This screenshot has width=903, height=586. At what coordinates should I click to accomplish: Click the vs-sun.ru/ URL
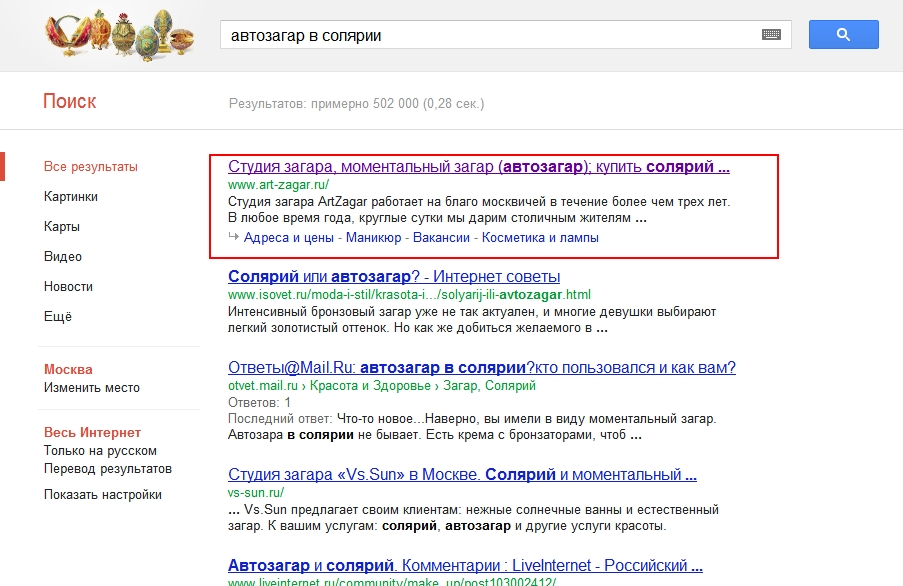[x=256, y=493]
